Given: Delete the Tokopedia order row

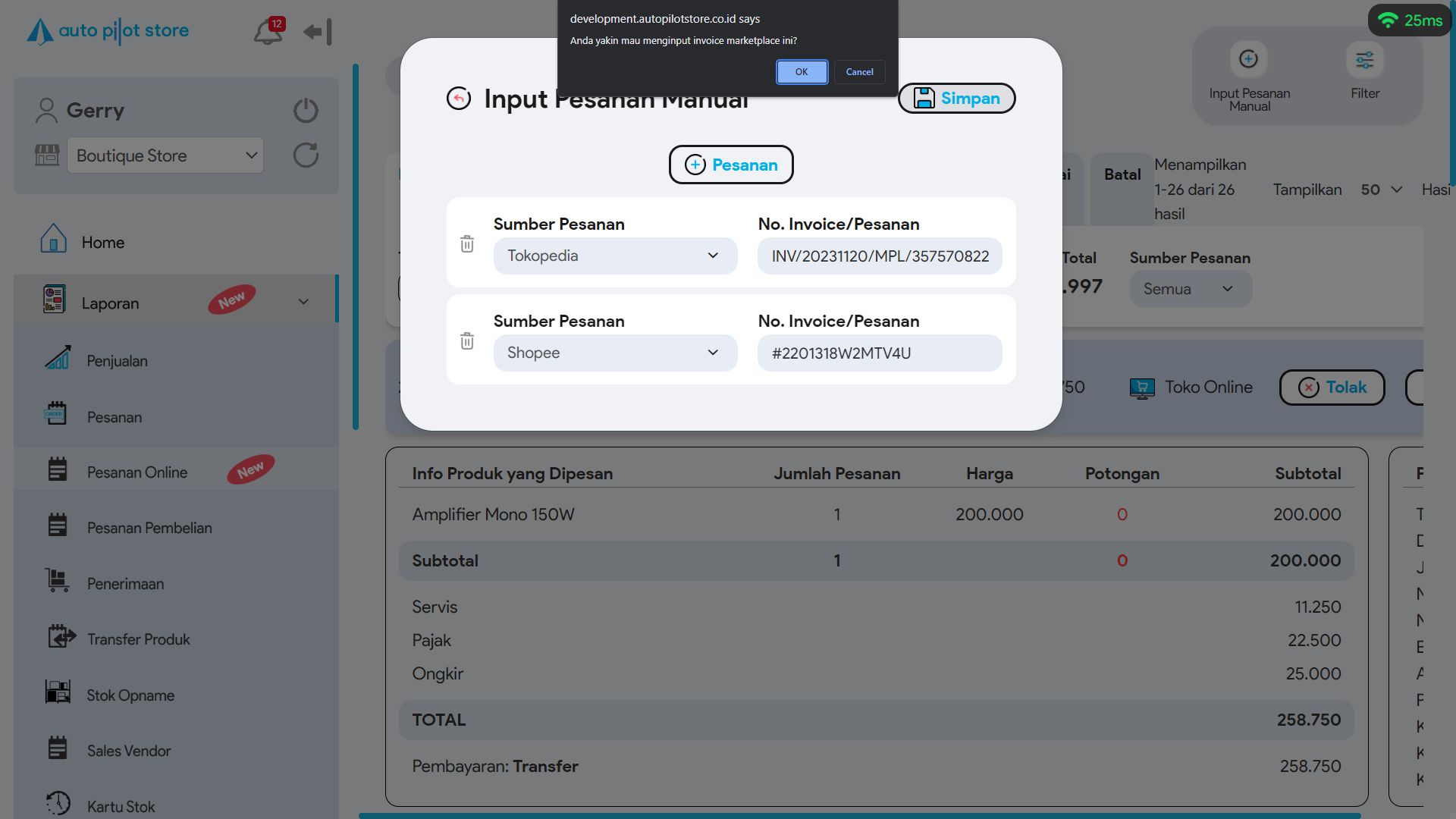Looking at the screenshot, I should (467, 244).
